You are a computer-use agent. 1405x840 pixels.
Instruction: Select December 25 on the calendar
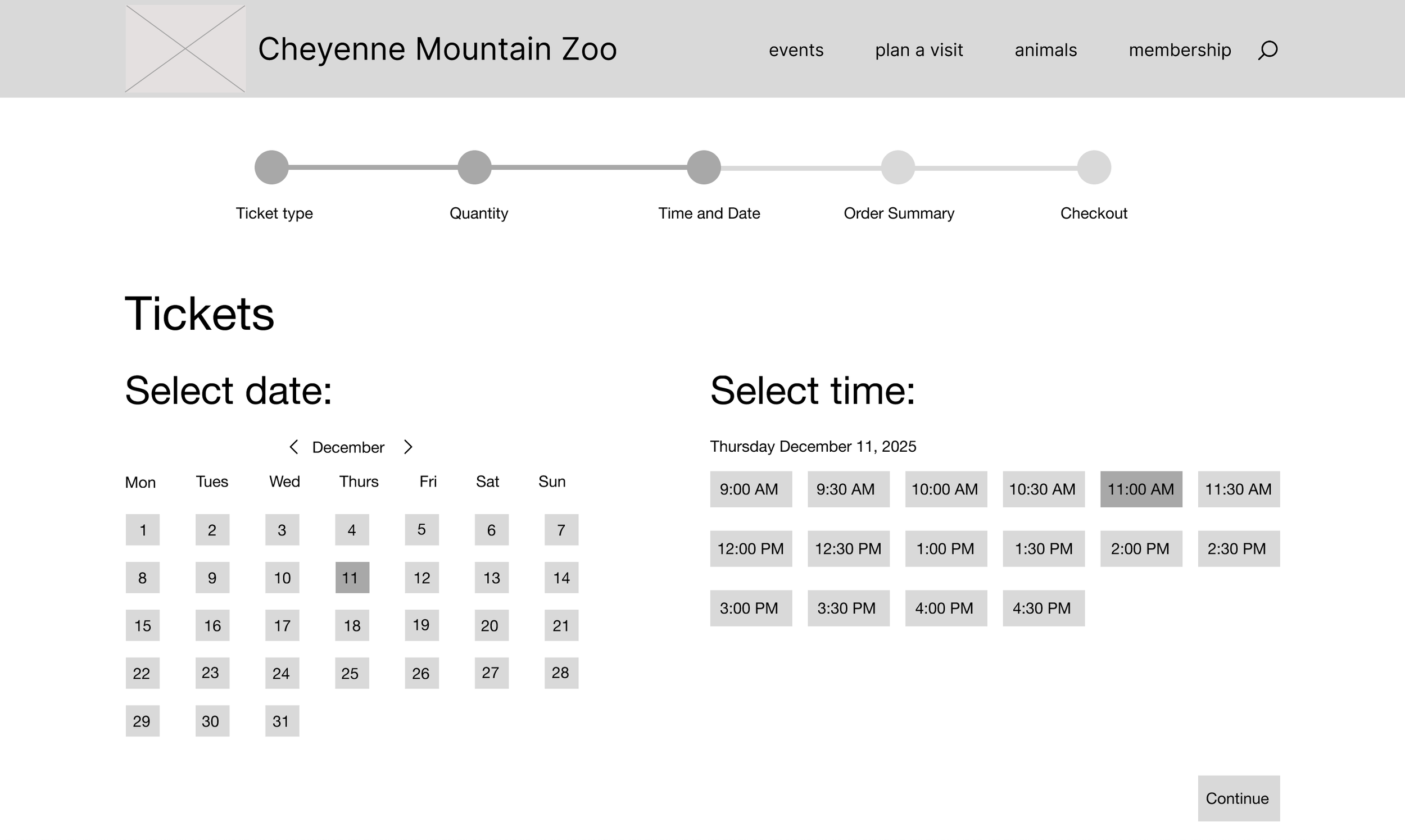[x=352, y=673]
